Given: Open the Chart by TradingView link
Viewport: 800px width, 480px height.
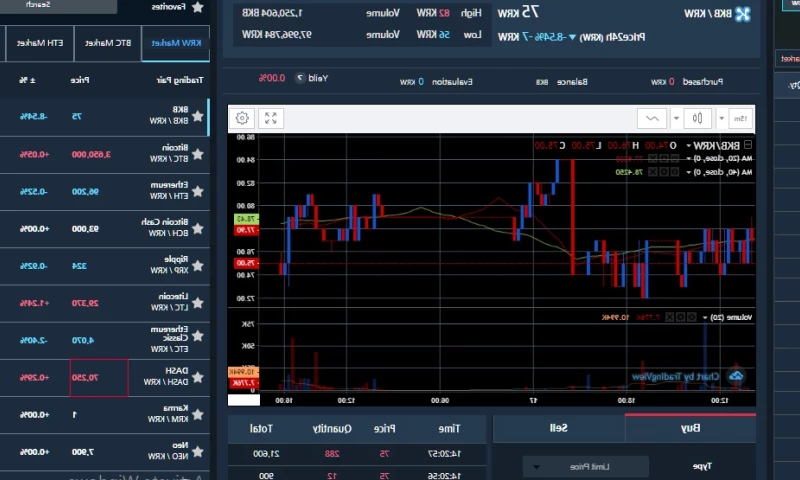Looking at the screenshot, I should pos(676,377).
